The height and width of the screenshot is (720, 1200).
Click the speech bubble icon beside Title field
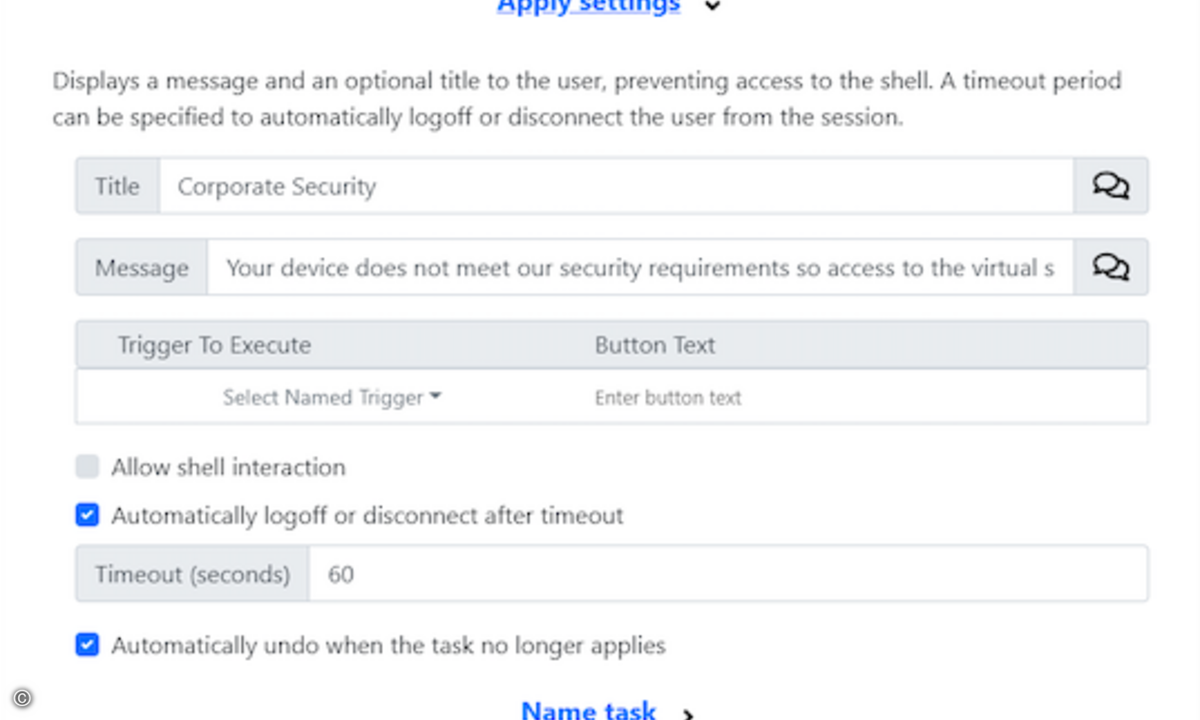point(1111,186)
